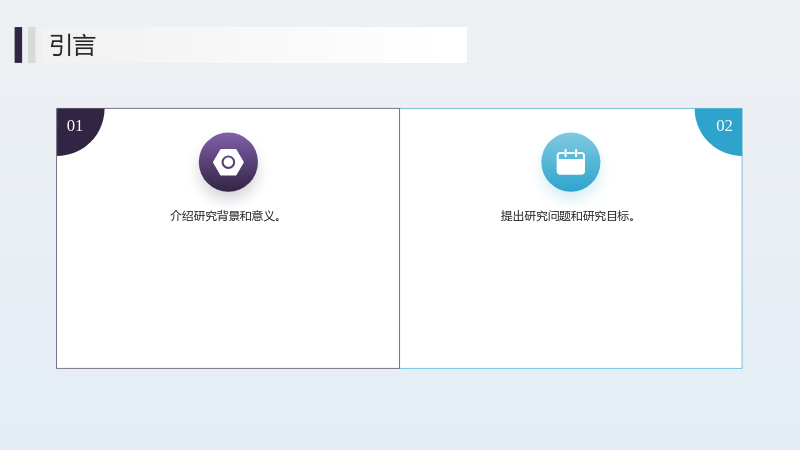Click the text 介绍研究背景和意义。
800x450 pixels.
[225, 216]
